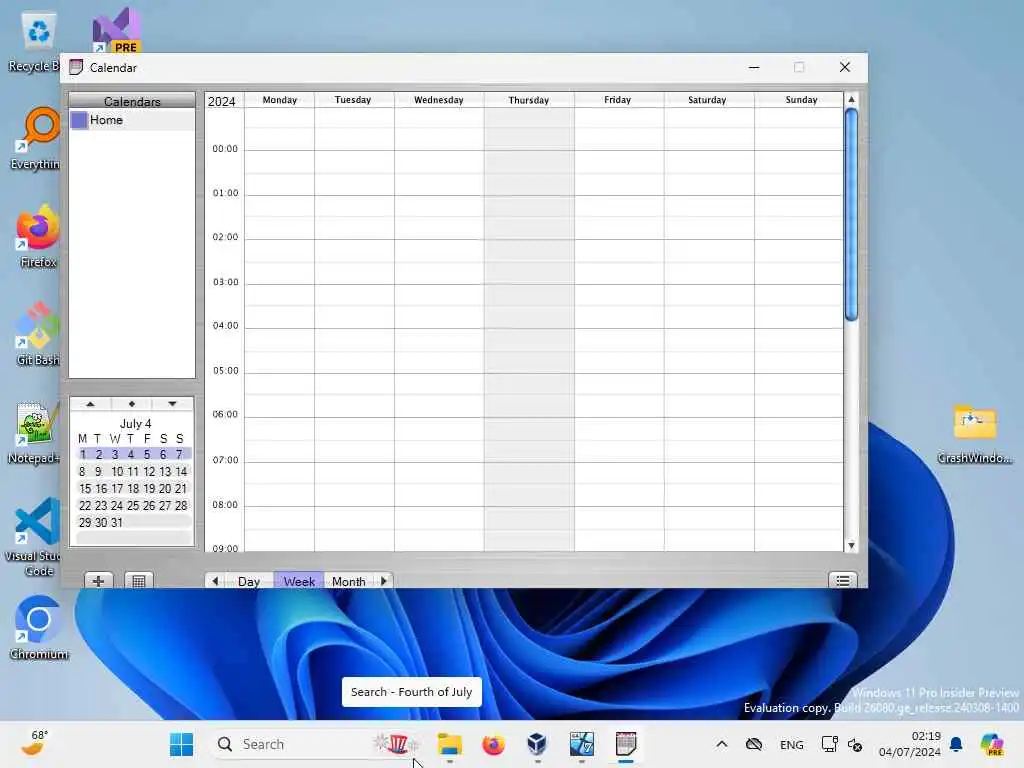Screen dimensions: 1024x768
Task: Select July 18 in the mini calendar
Action: tap(133, 488)
